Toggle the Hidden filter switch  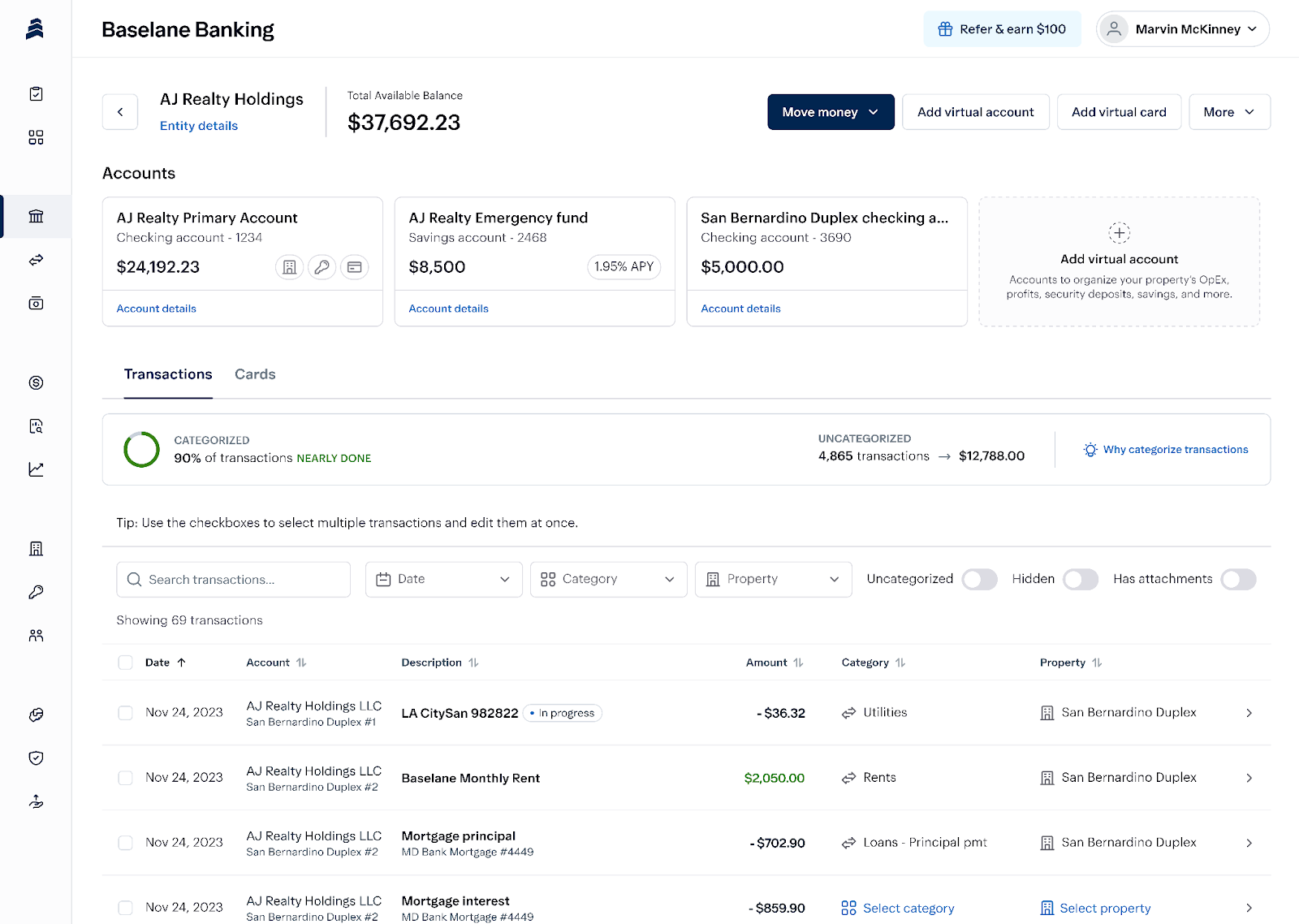(x=1081, y=579)
